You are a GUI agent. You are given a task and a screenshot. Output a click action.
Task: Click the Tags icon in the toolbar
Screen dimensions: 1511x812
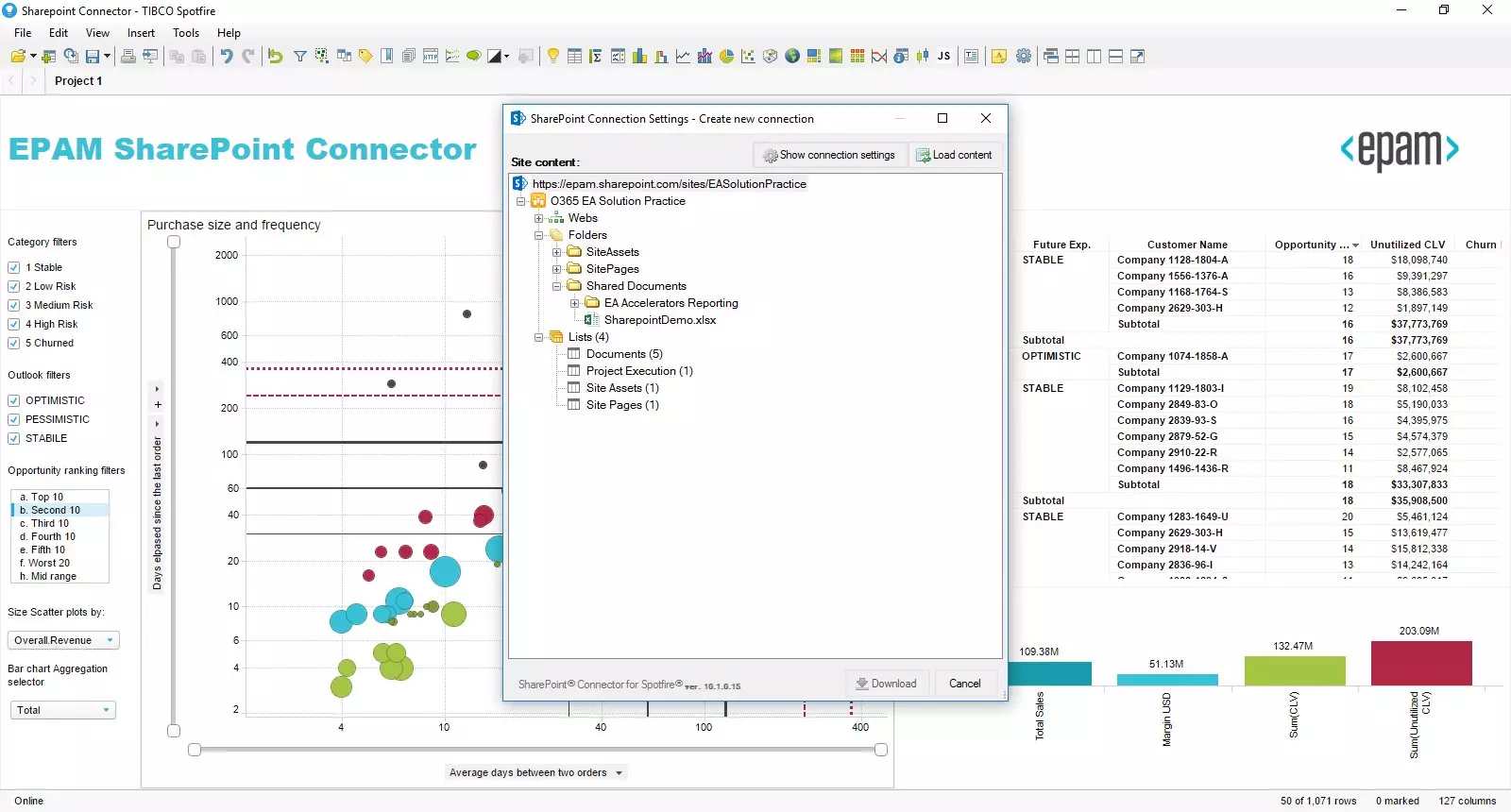(365, 57)
